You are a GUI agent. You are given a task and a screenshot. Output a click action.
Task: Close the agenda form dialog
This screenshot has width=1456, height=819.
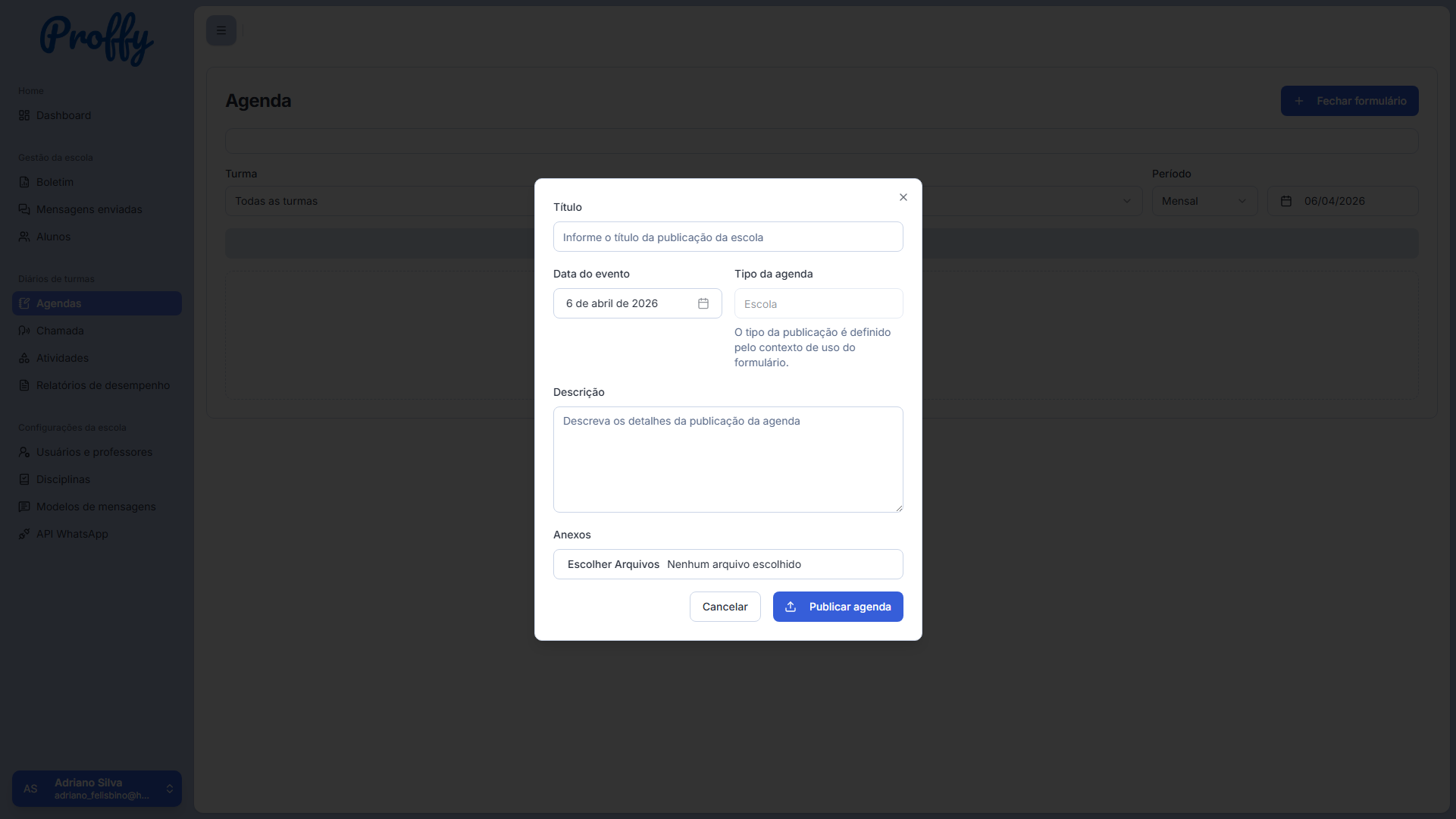pyautogui.click(x=903, y=197)
